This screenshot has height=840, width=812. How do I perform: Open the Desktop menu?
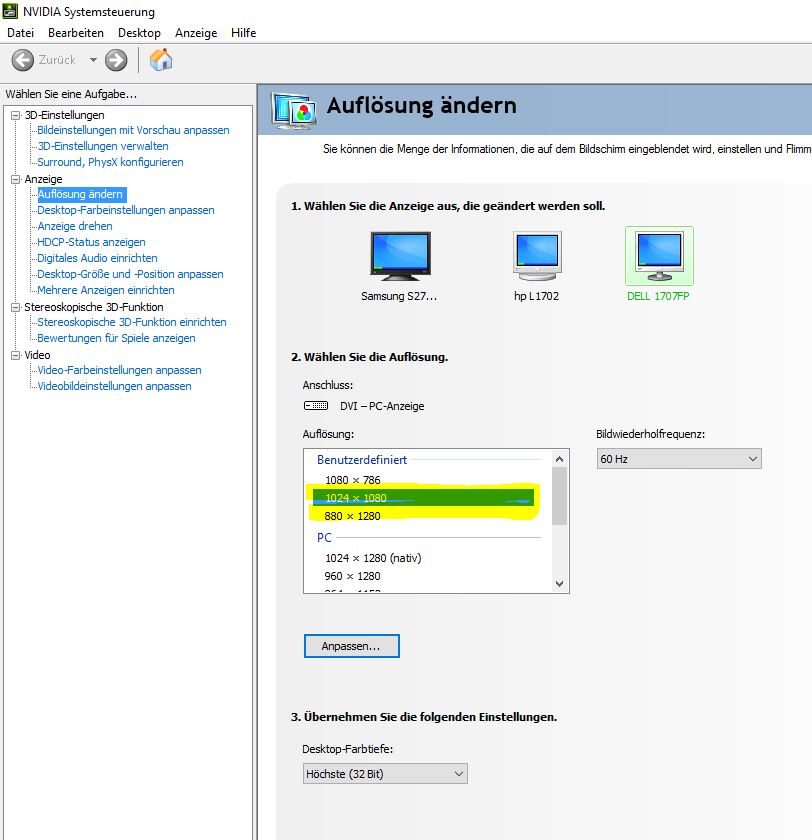(139, 33)
